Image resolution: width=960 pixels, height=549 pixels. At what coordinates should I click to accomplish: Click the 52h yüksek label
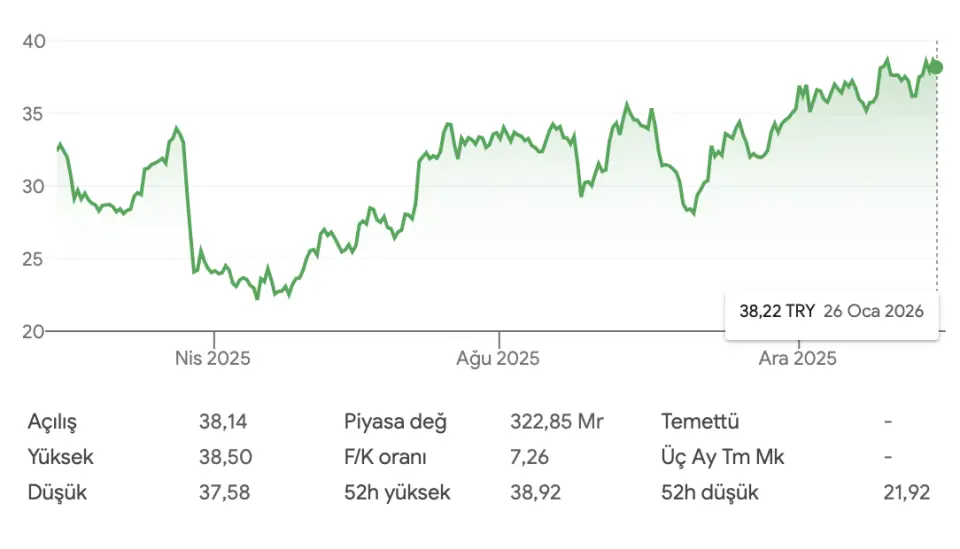click(x=397, y=492)
